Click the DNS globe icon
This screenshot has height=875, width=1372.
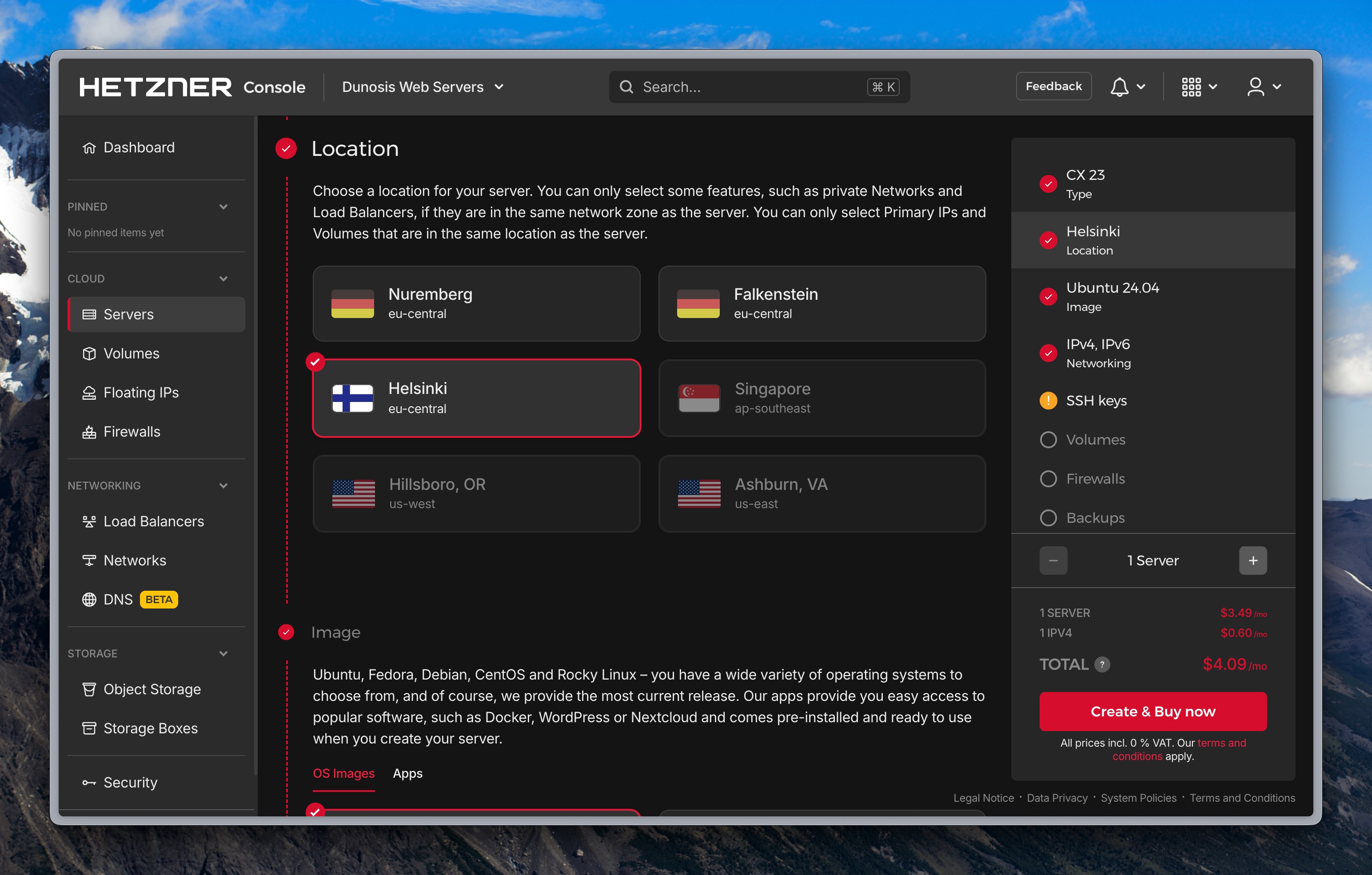click(x=89, y=599)
